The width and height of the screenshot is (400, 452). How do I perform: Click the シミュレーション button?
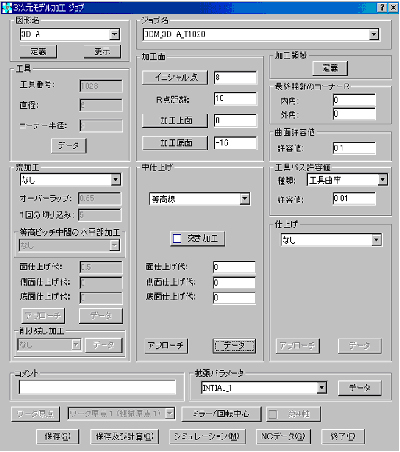pos(207,436)
